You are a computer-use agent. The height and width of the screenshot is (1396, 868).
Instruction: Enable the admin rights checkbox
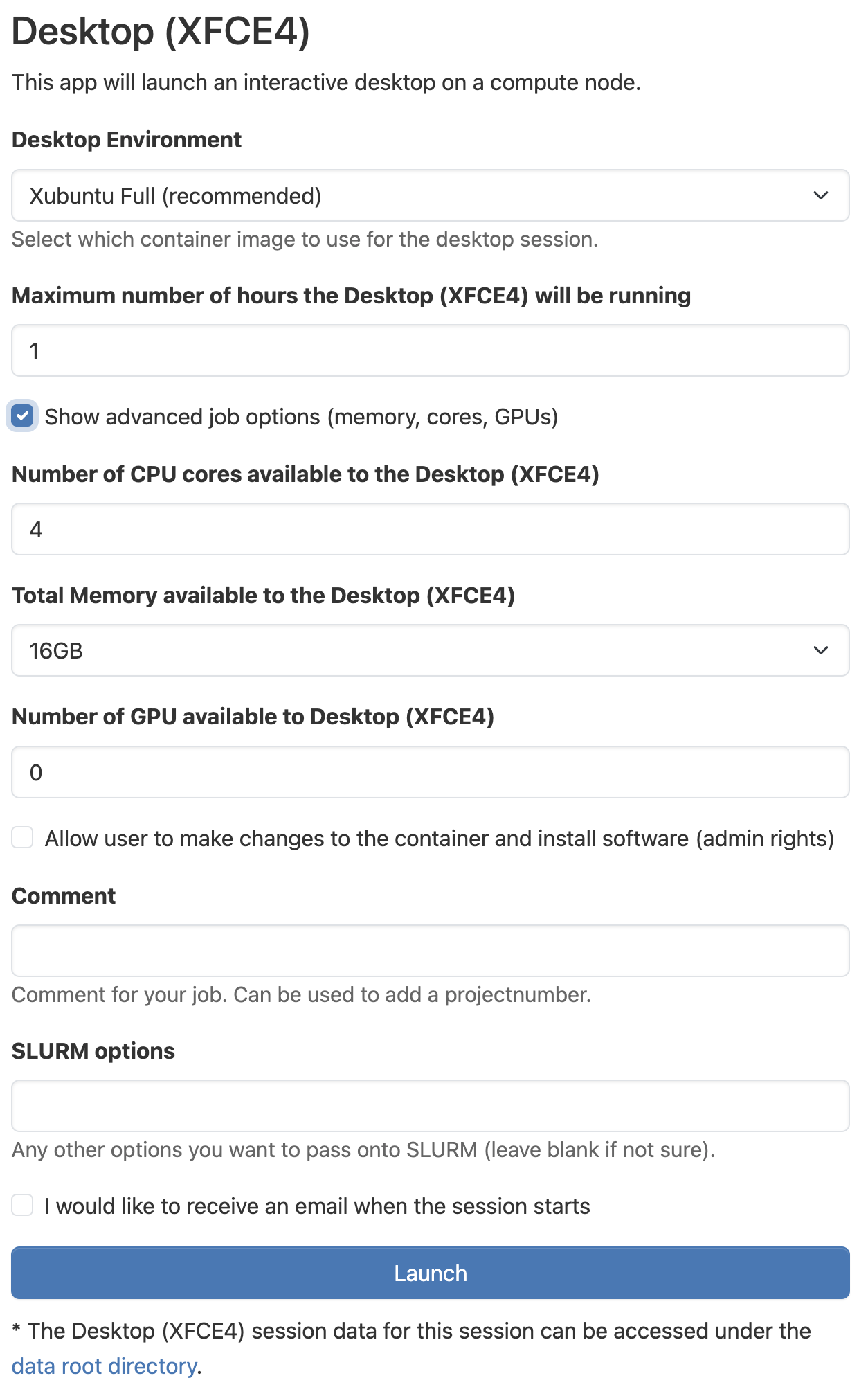click(x=23, y=838)
